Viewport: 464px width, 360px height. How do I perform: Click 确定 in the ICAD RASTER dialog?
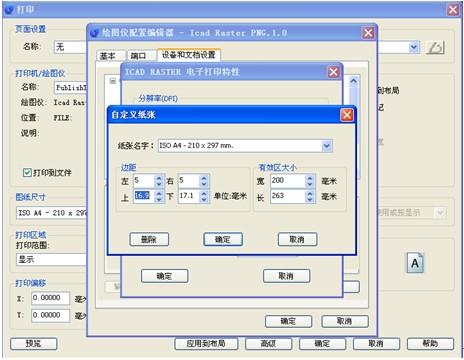click(165, 276)
